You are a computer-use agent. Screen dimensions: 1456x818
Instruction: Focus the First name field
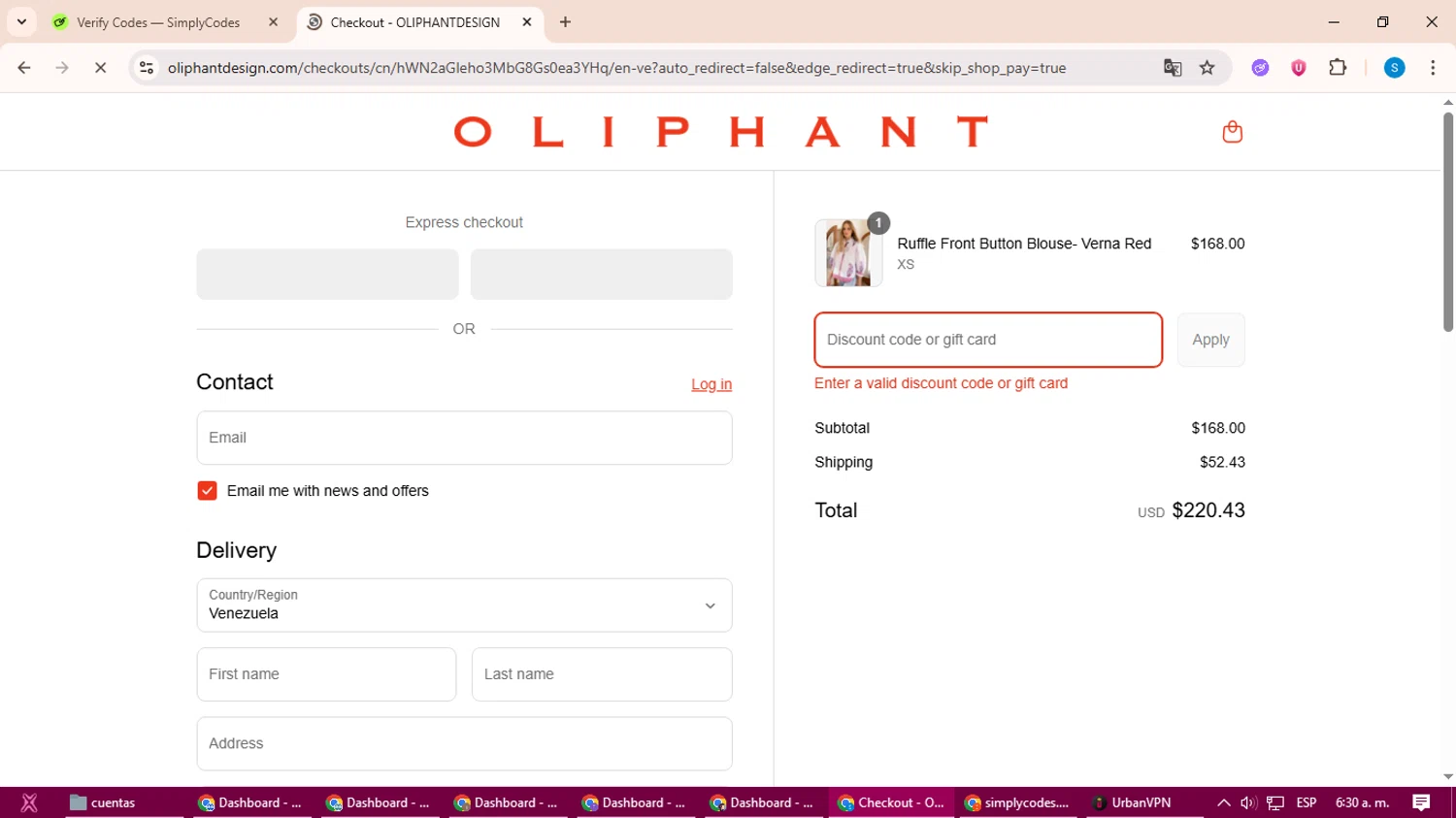coord(326,674)
